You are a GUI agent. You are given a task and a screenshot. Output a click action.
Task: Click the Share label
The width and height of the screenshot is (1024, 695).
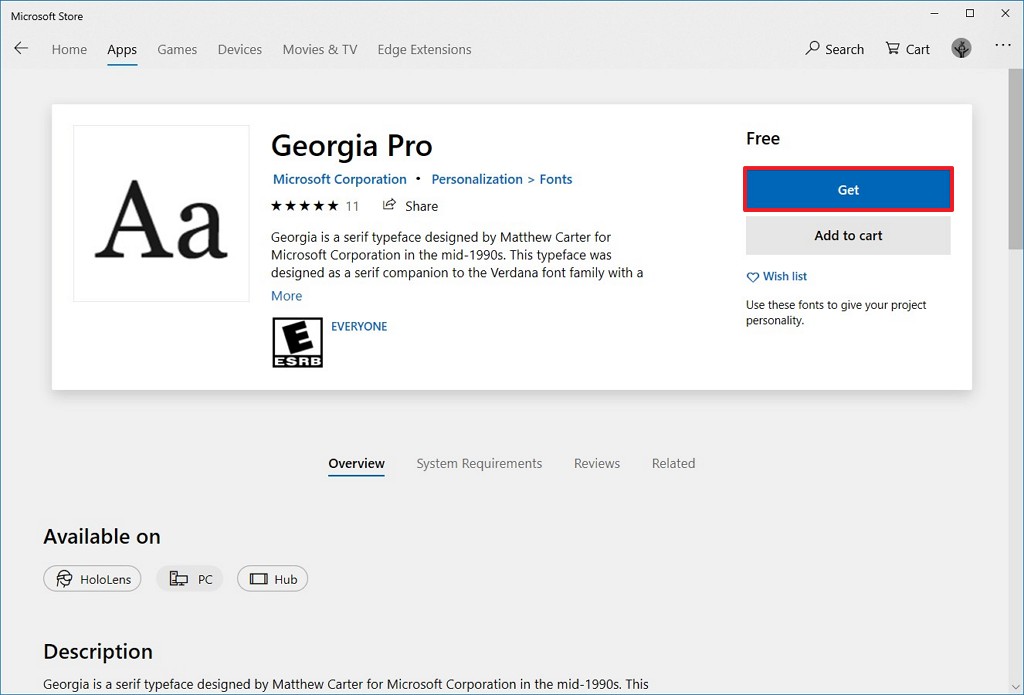coord(421,206)
